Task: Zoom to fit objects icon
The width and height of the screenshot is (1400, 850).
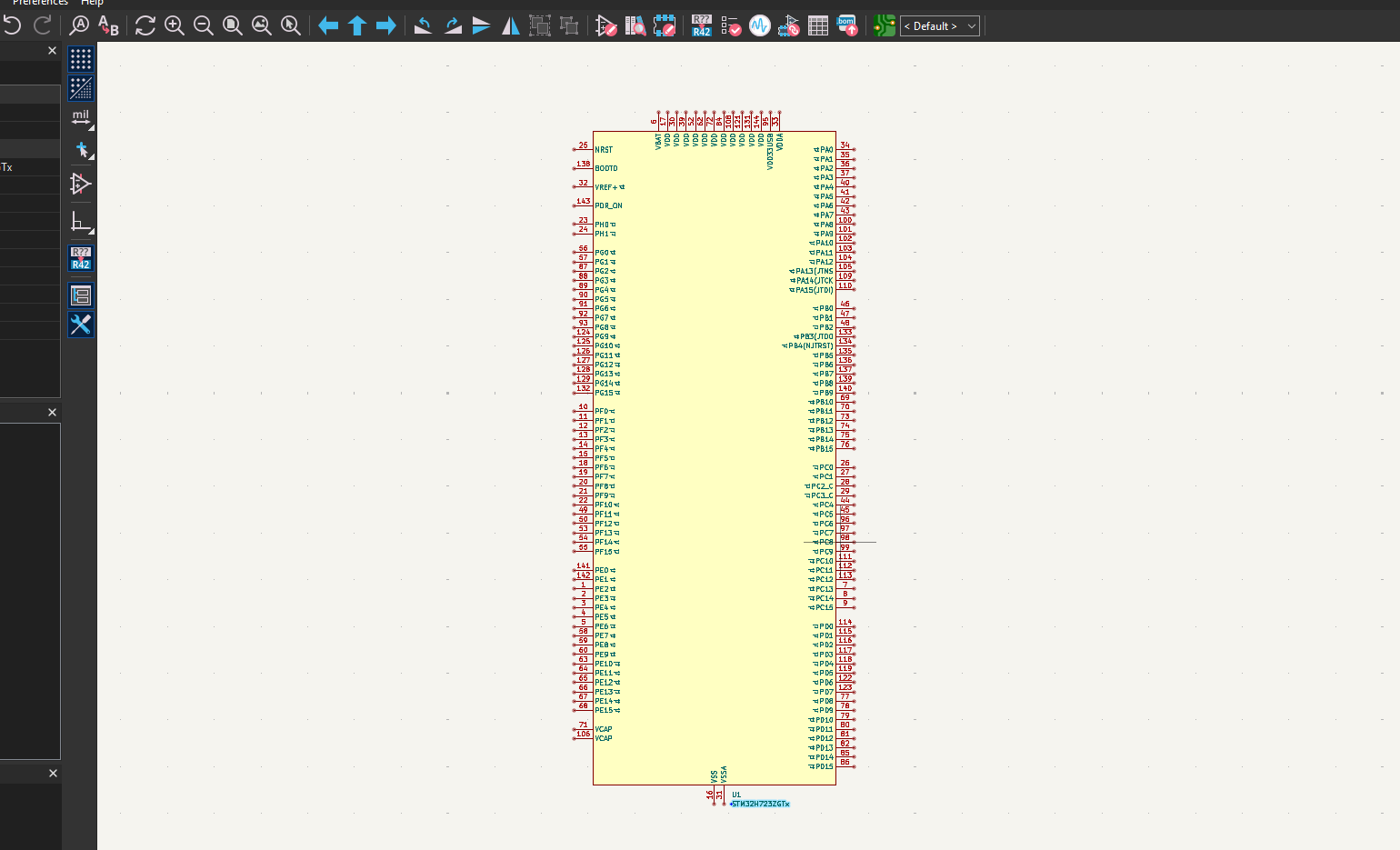Action: (262, 25)
